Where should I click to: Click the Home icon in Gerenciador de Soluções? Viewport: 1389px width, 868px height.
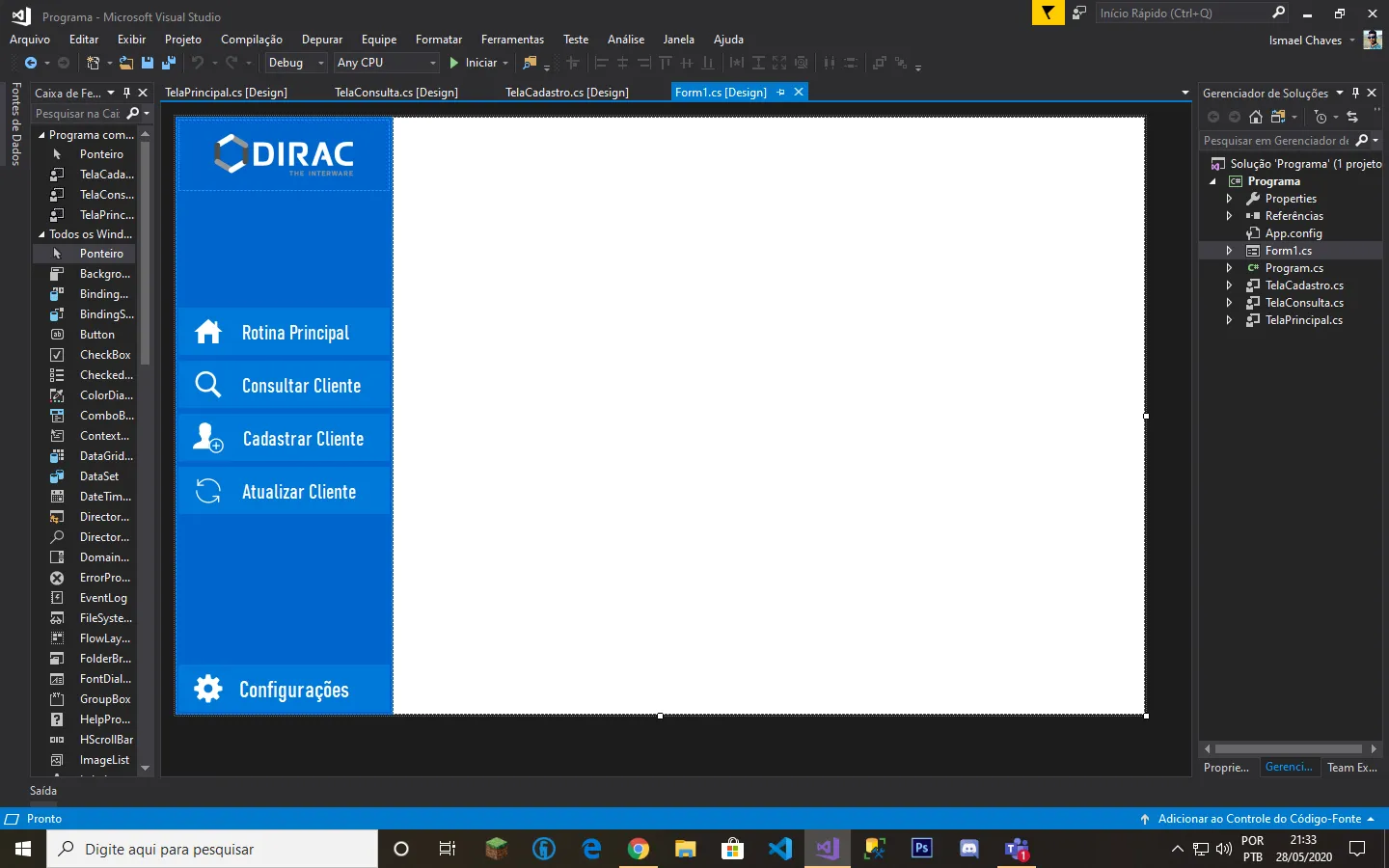[x=1255, y=117]
